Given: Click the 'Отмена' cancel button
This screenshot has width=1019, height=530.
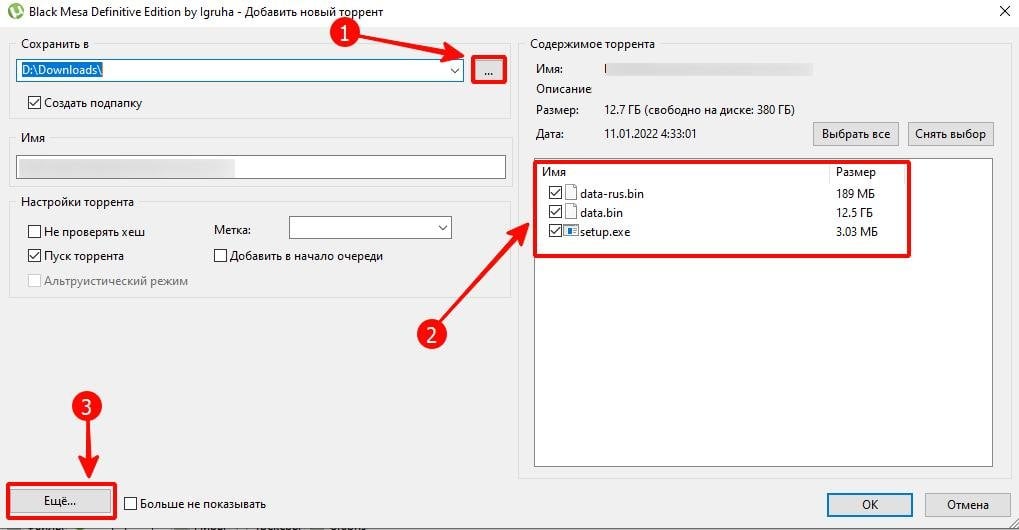Looking at the screenshot, I should pyautogui.click(x=968, y=505).
